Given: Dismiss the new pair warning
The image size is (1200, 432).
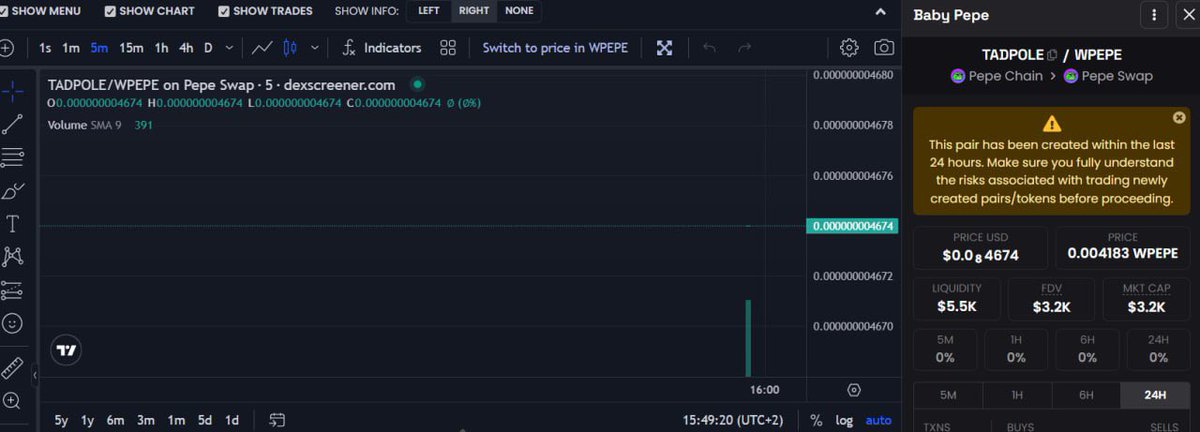Looking at the screenshot, I should (1179, 117).
